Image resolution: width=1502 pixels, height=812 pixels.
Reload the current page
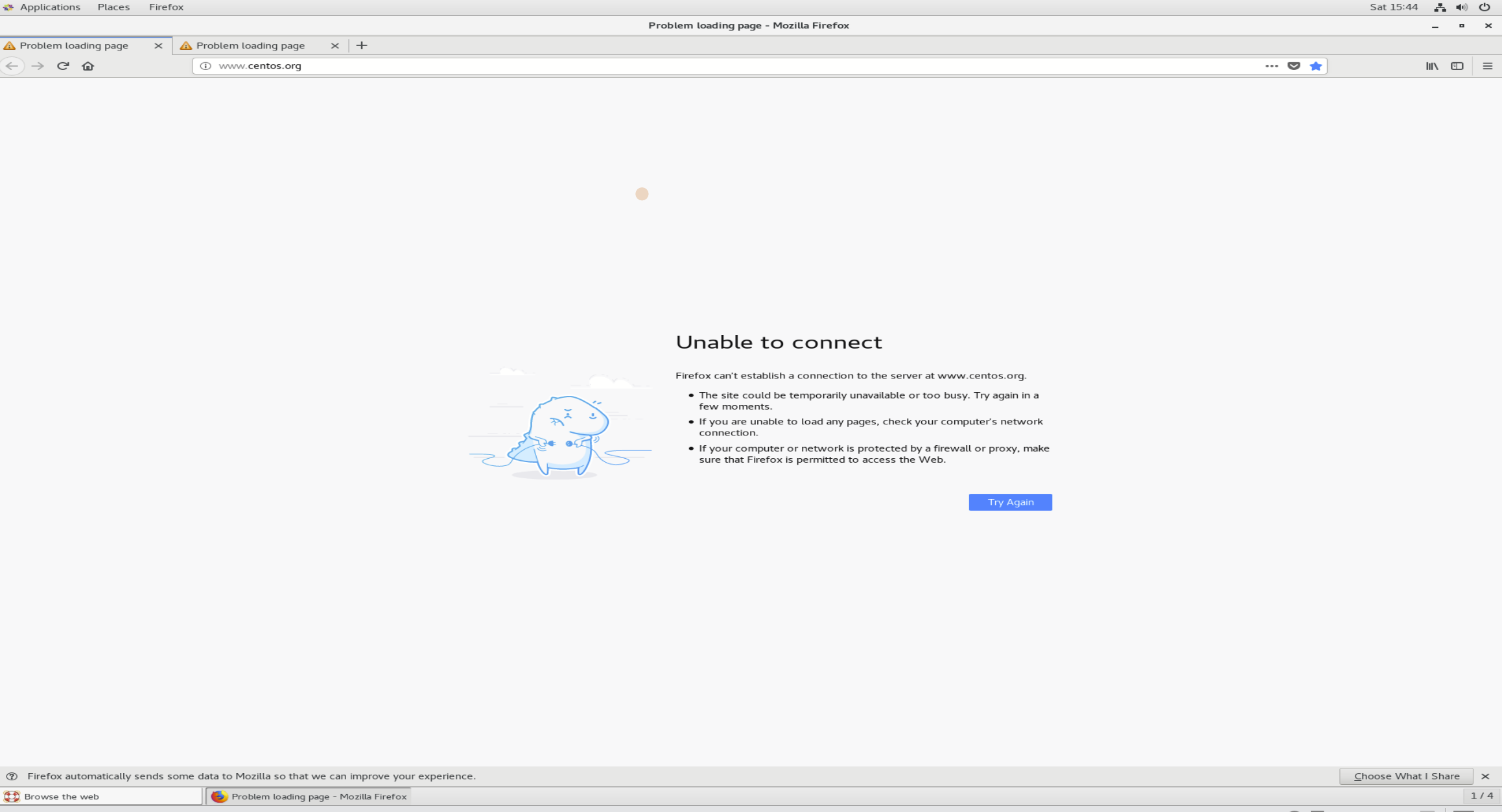point(63,65)
